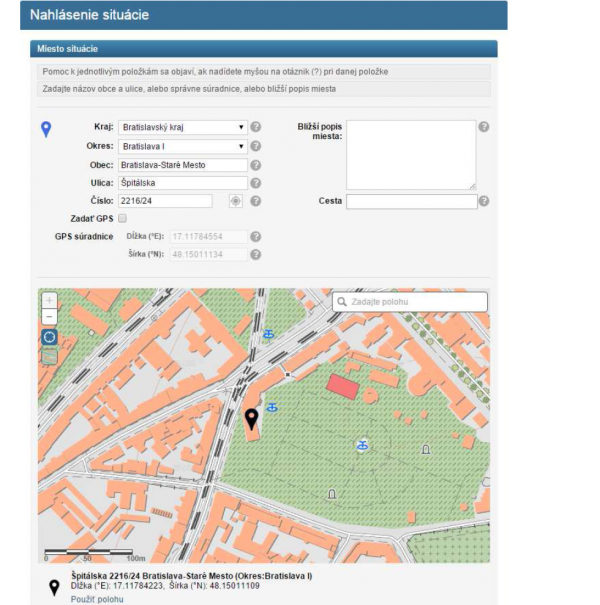
Task: Click the Obec input field
Action: (183, 165)
